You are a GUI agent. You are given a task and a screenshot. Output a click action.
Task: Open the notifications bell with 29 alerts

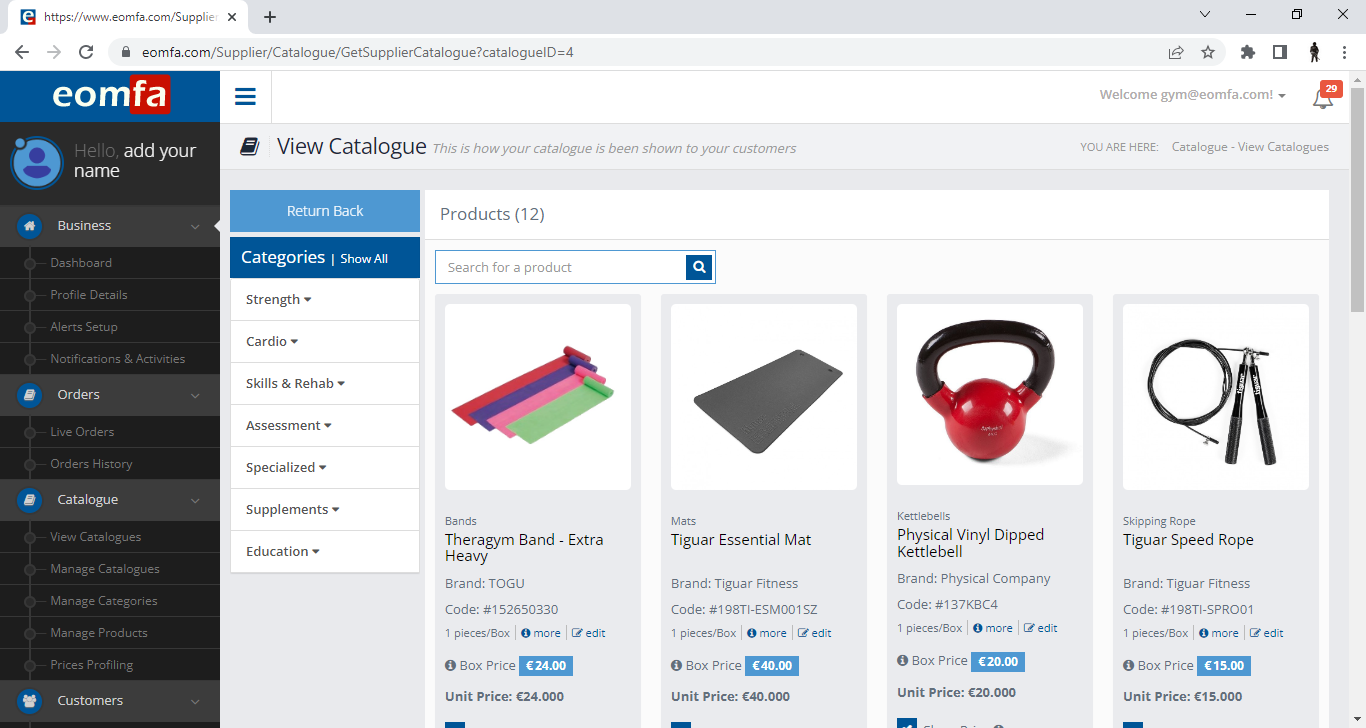click(1324, 97)
